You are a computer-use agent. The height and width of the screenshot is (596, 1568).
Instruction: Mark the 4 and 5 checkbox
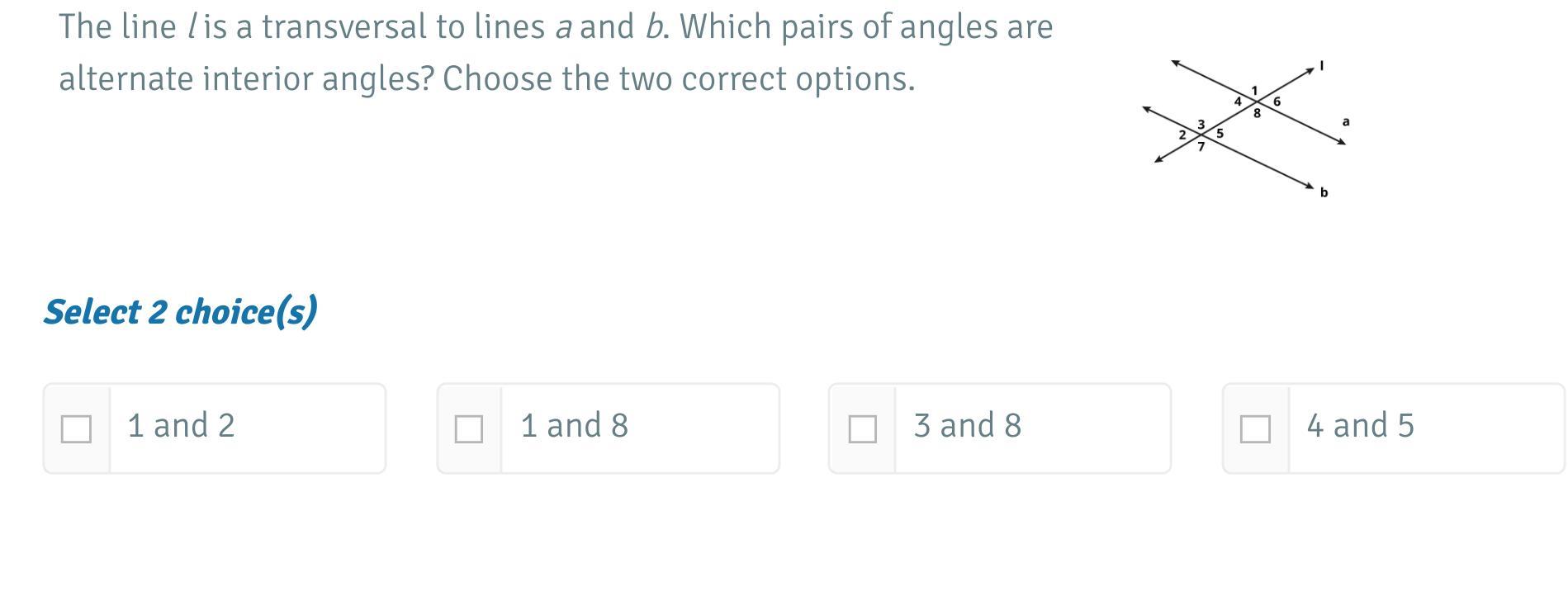pyautogui.click(x=1255, y=428)
